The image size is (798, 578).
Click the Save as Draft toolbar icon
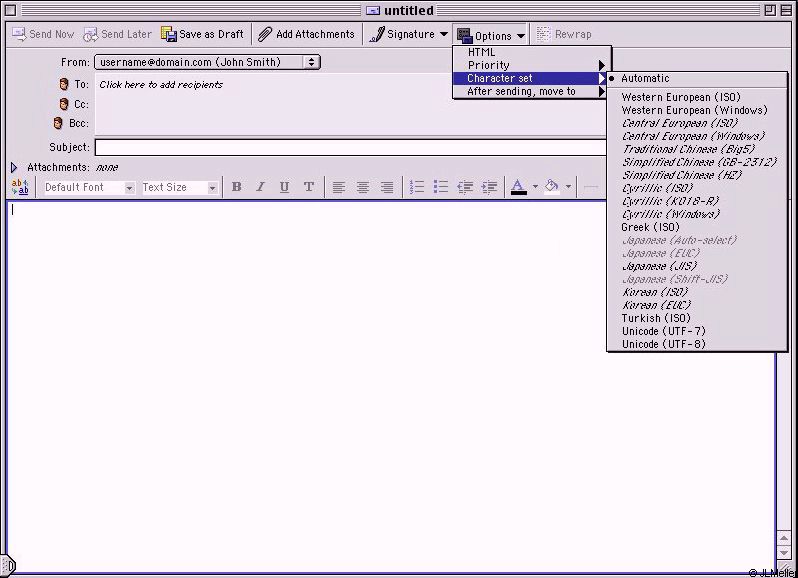click(169, 34)
